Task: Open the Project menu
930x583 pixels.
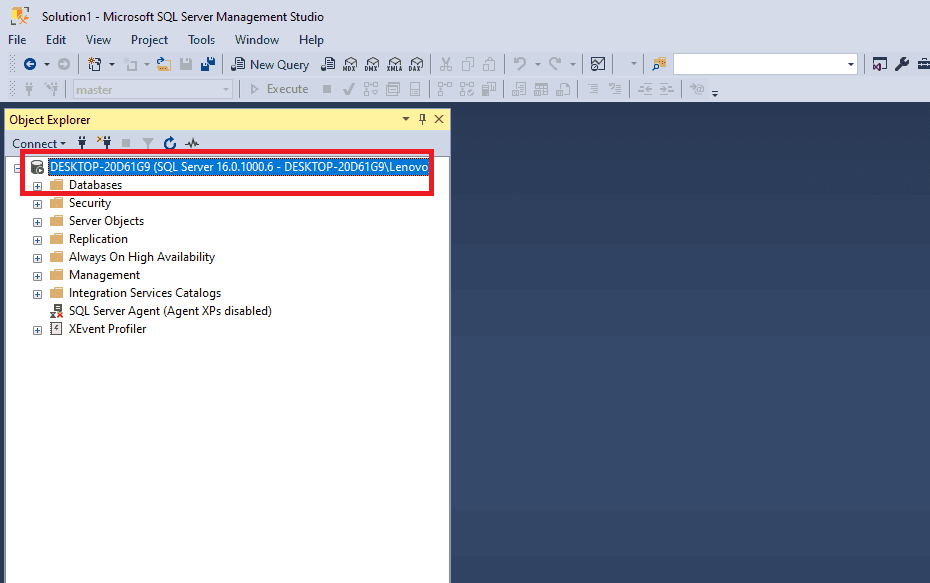Action: tap(149, 40)
